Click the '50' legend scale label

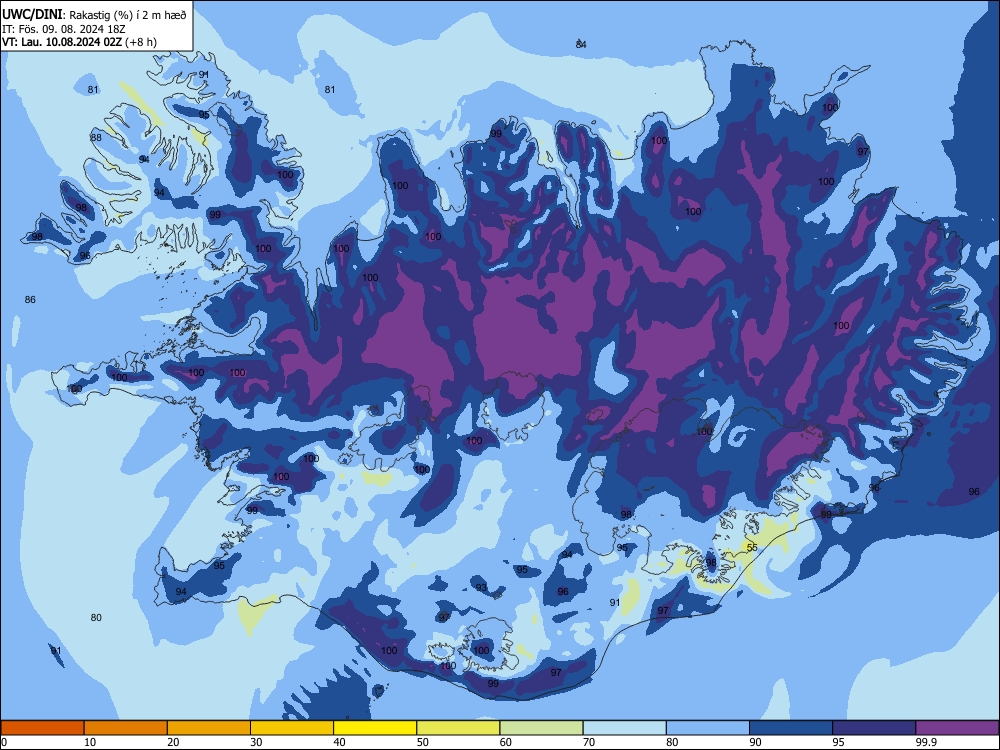422,742
